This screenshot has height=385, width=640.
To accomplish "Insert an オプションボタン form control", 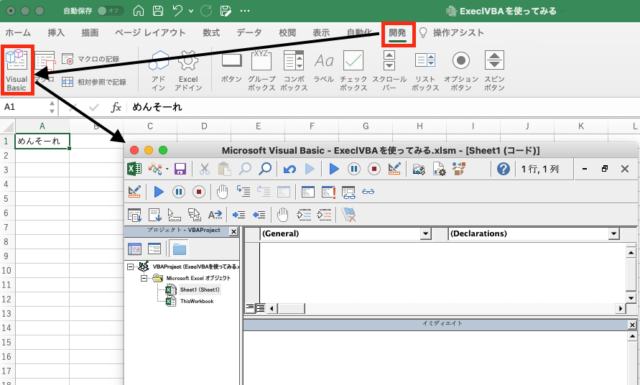I will click(461, 70).
